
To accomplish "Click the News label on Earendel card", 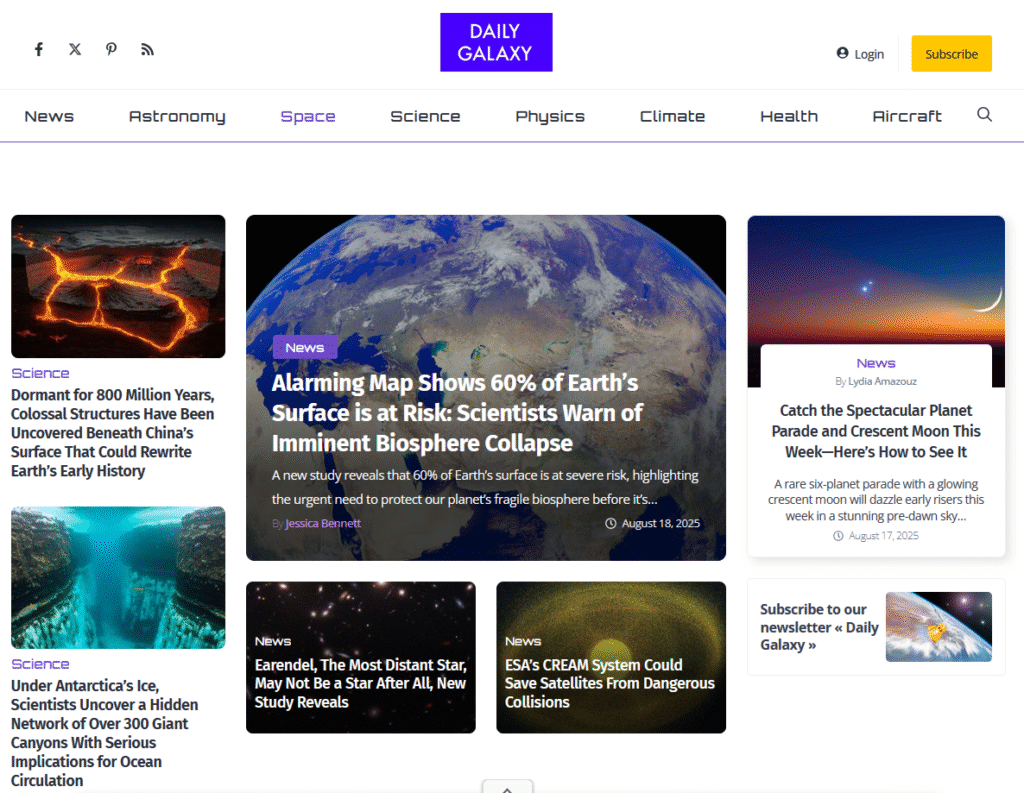I will point(273,641).
